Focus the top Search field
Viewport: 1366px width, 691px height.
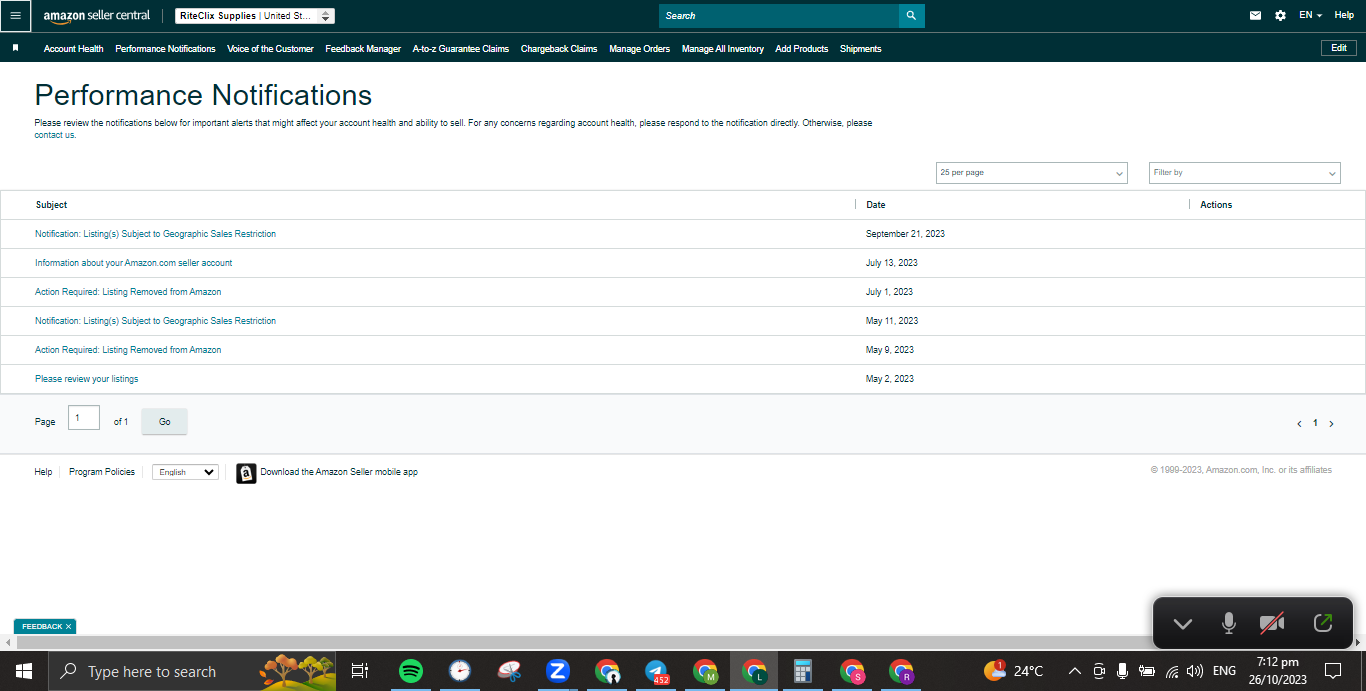pyautogui.click(x=779, y=16)
